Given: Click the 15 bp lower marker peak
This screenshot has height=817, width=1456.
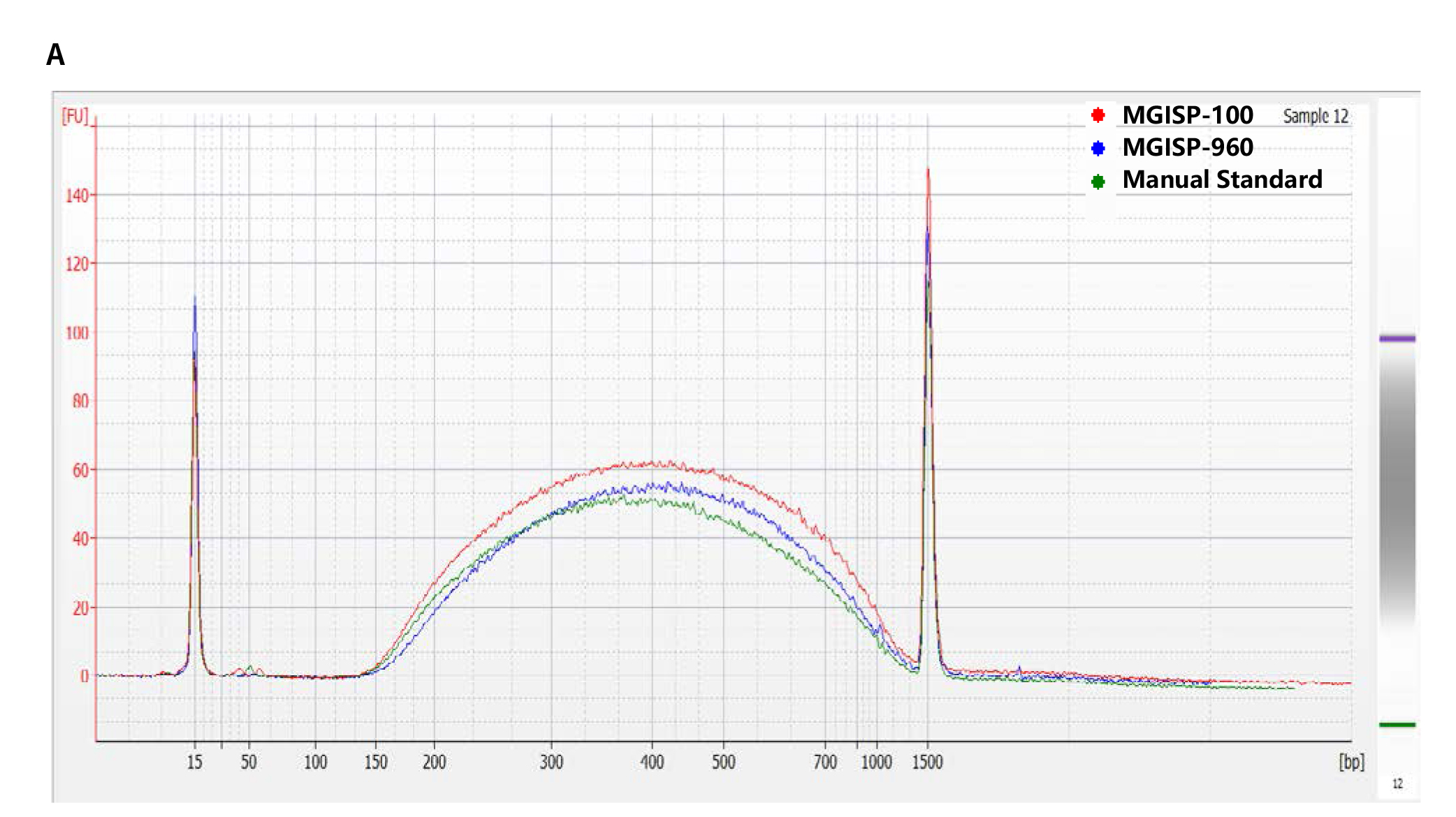Looking at the screenshot, I should pyautogui.click(x=195, y=489).
